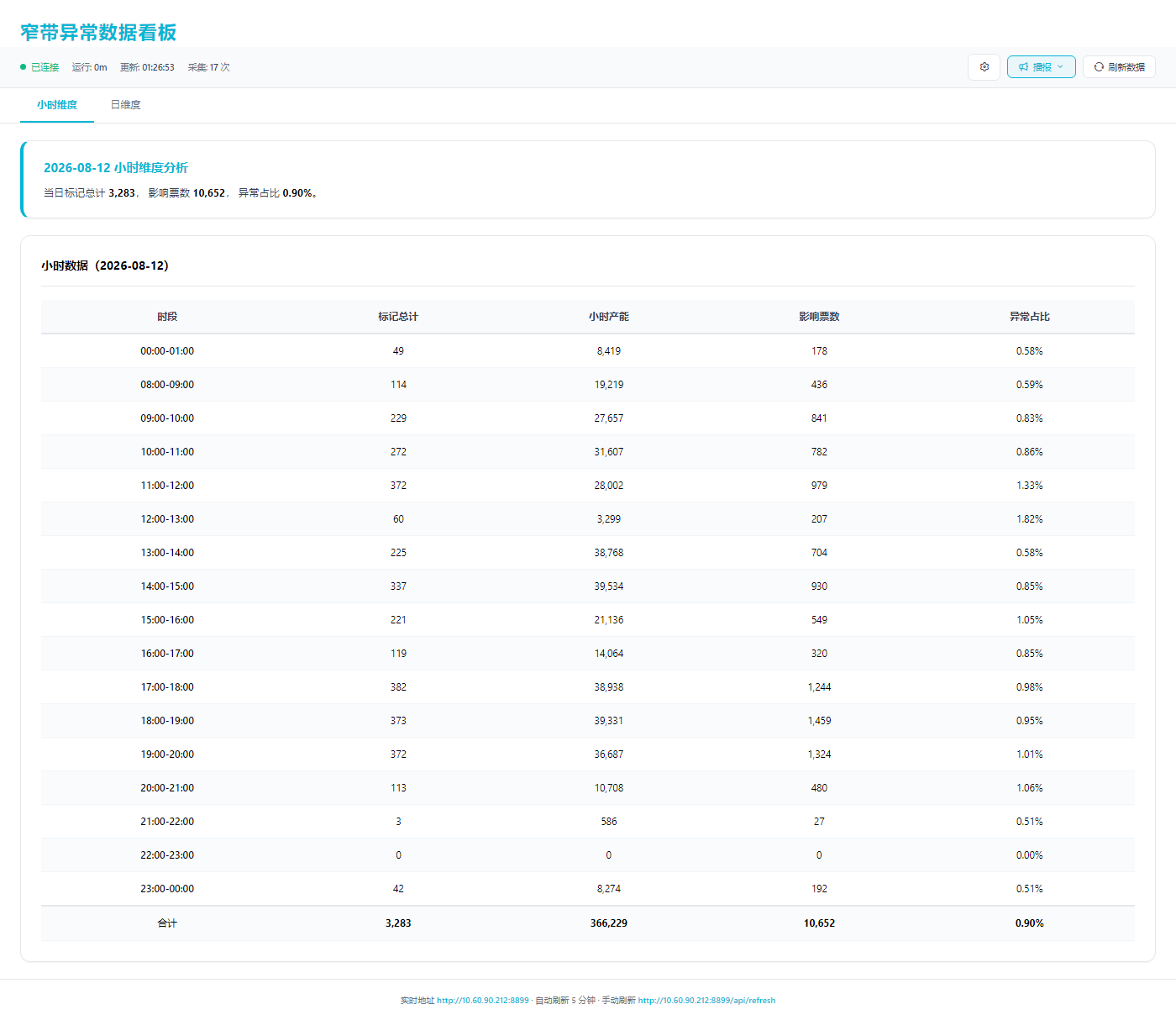Click the 运行: 0m status text

89,67
